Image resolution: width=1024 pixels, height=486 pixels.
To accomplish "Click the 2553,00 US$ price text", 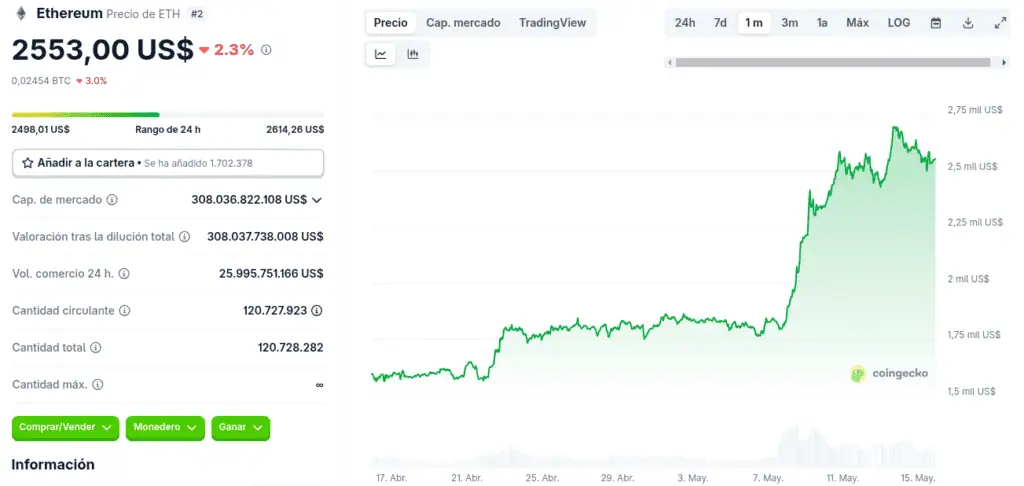I will point(103,50).
